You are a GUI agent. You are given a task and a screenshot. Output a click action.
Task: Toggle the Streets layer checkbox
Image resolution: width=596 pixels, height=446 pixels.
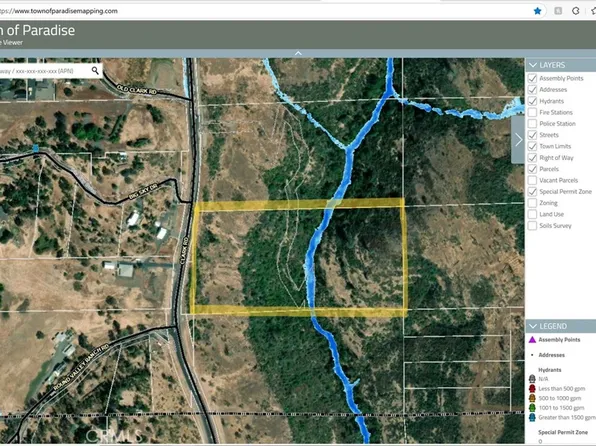533,135
